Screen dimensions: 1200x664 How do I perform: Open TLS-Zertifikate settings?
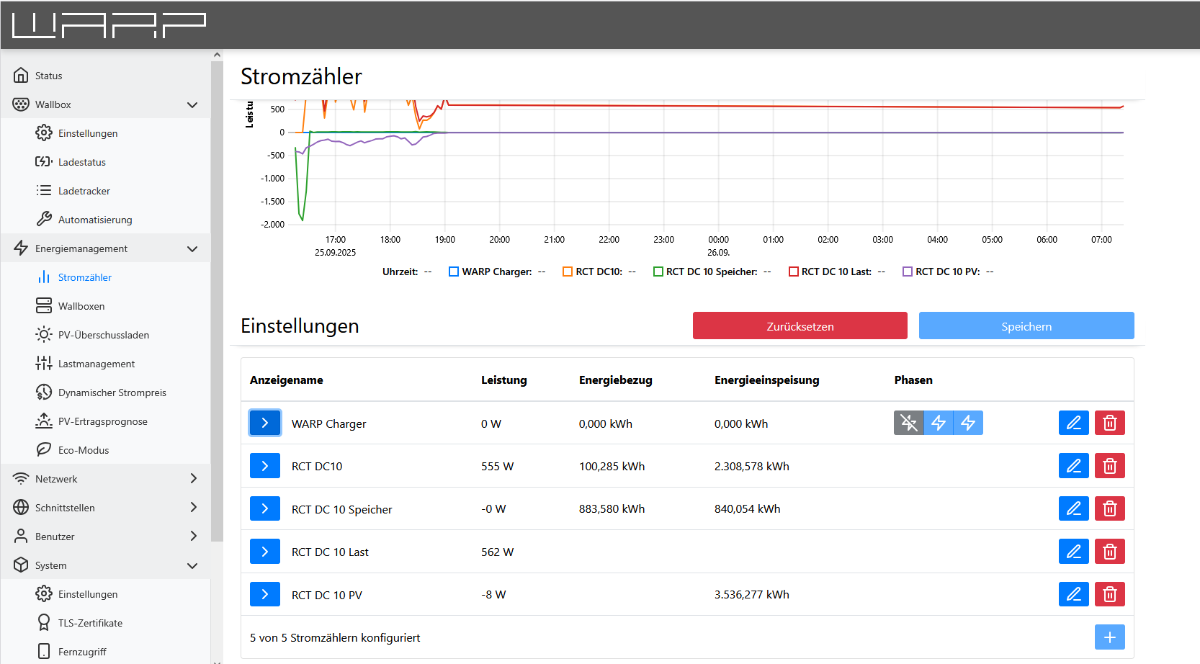[90, 623]
